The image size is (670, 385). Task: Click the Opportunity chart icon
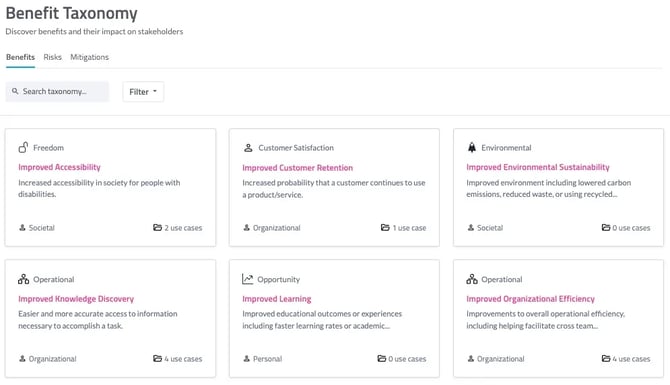(x=247, y=279)
